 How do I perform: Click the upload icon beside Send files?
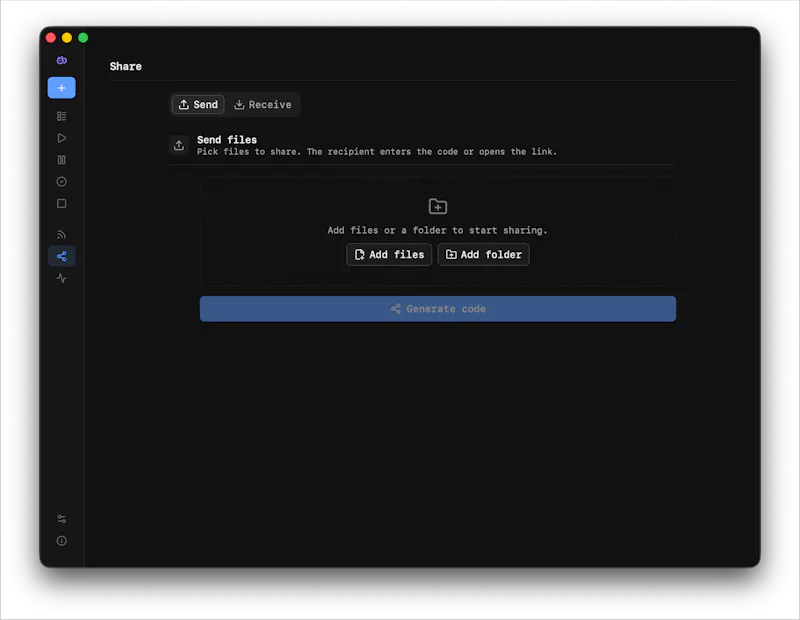pyautogui.click(x=179, y=145)
